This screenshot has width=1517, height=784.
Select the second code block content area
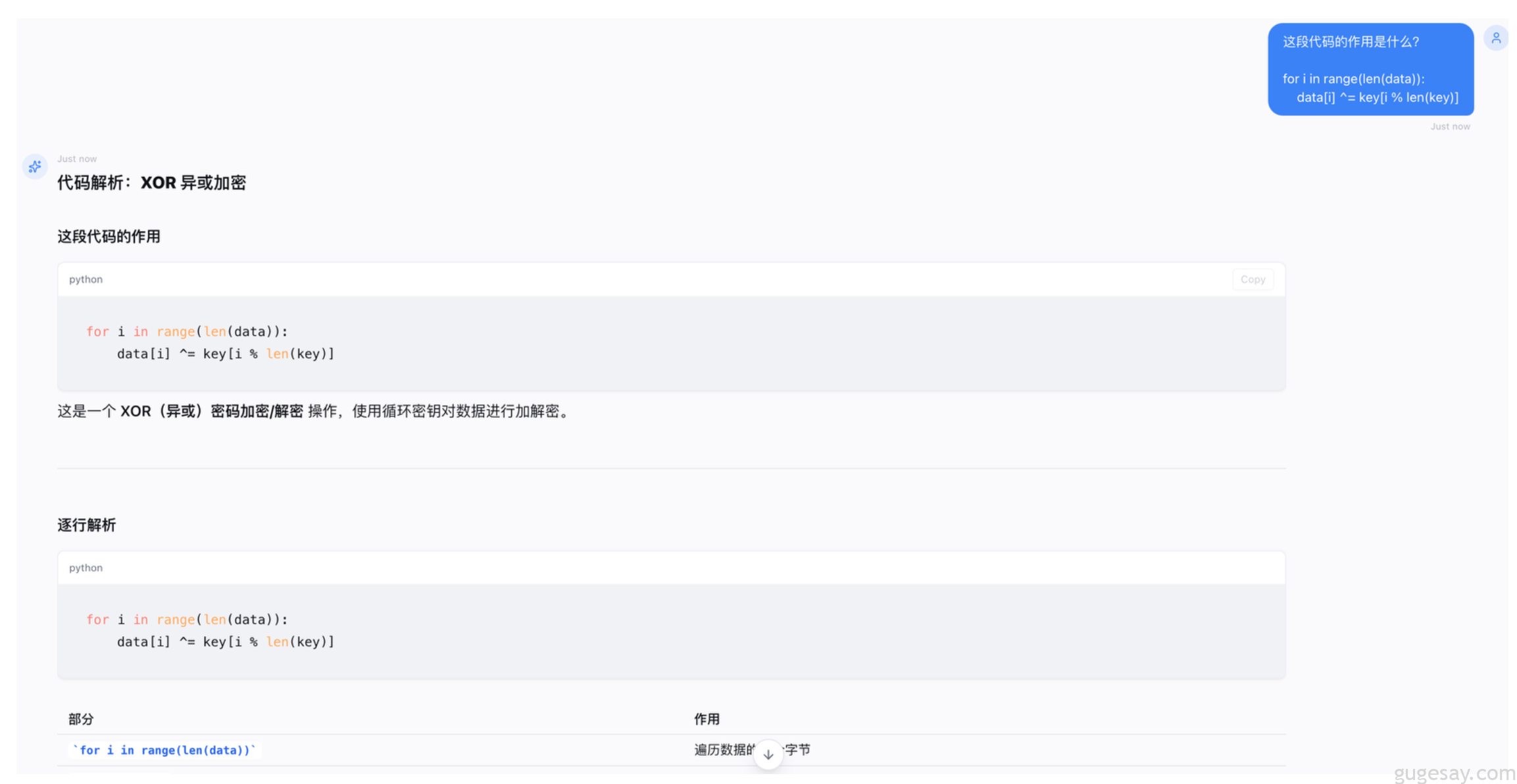pyautogui.click(x=211, y=630)
